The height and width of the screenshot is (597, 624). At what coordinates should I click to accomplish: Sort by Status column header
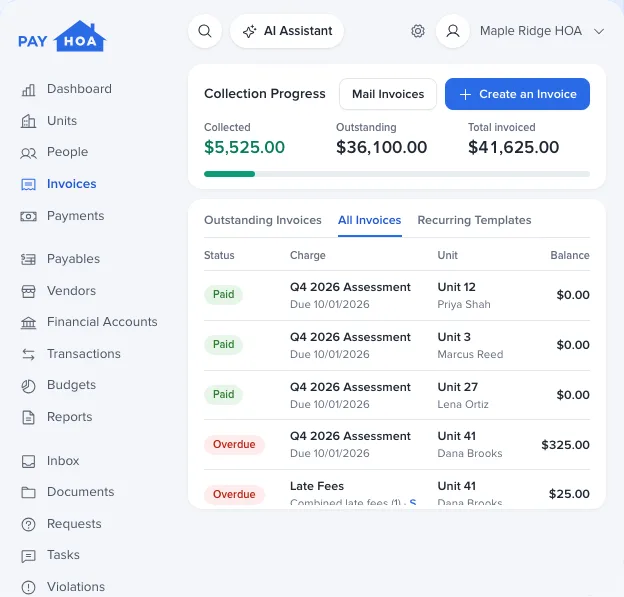coord(219,255)
